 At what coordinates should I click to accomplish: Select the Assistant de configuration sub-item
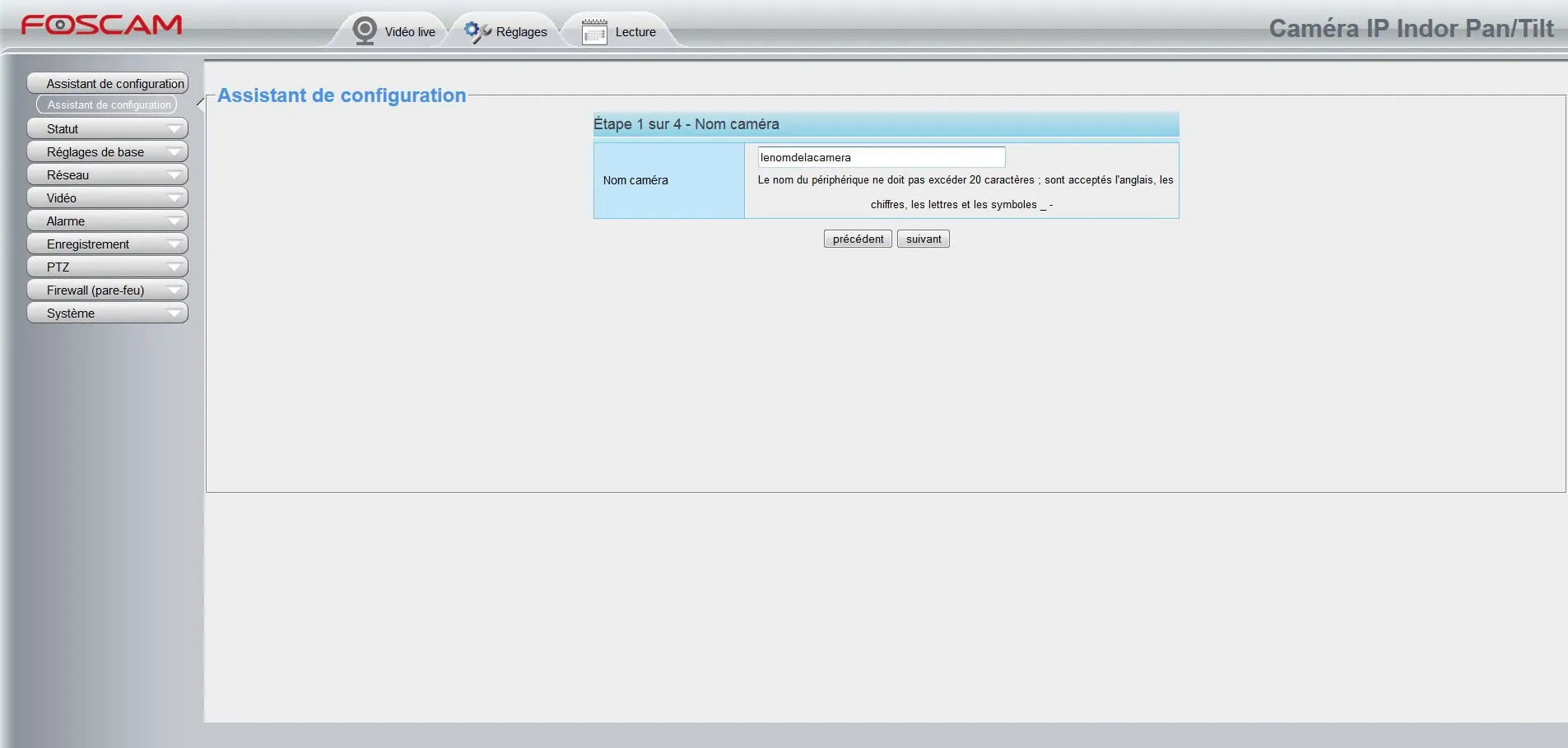coord(108,105)
